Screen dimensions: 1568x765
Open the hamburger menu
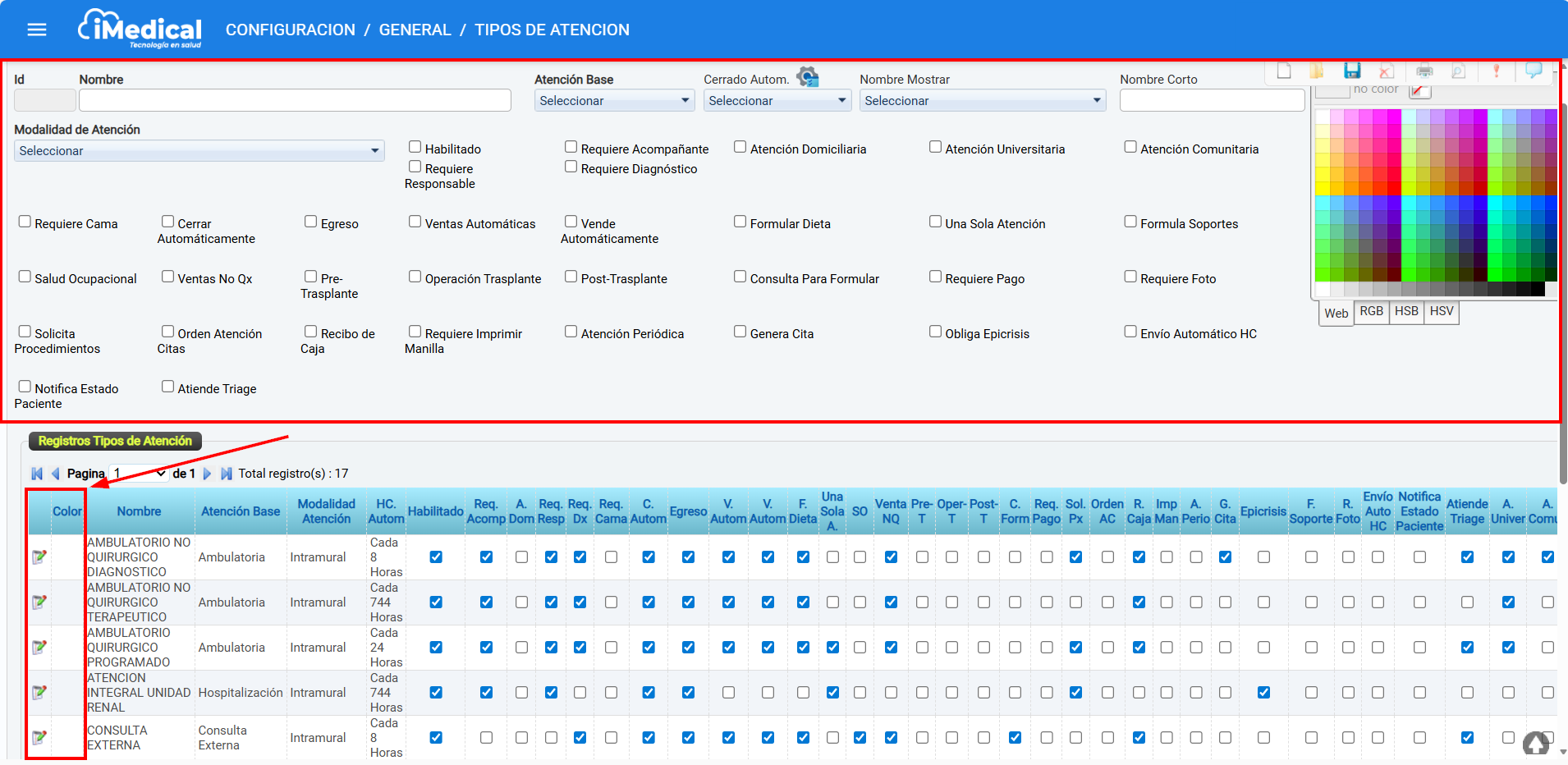37,30
